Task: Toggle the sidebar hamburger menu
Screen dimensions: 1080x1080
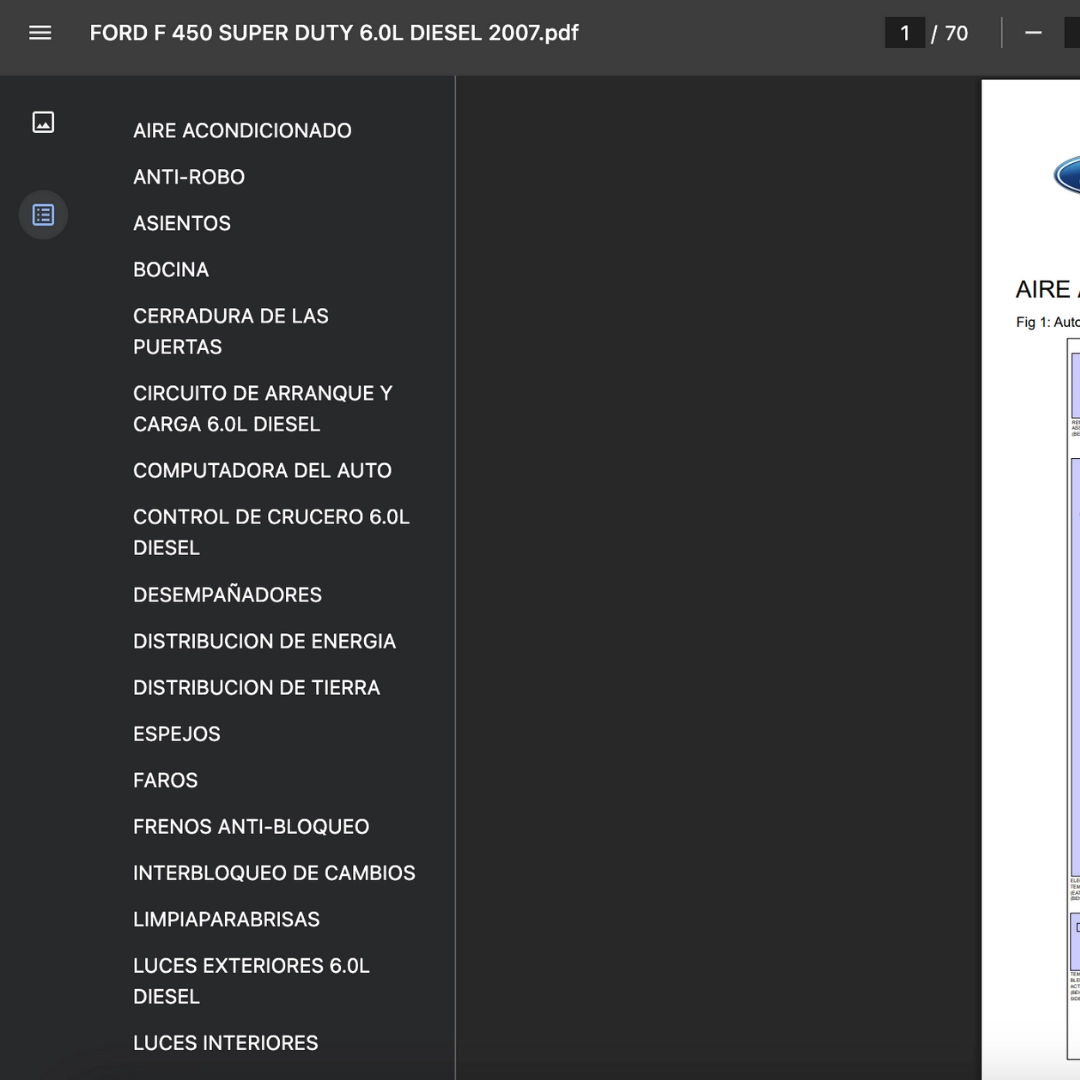Action: coord(40,33)
